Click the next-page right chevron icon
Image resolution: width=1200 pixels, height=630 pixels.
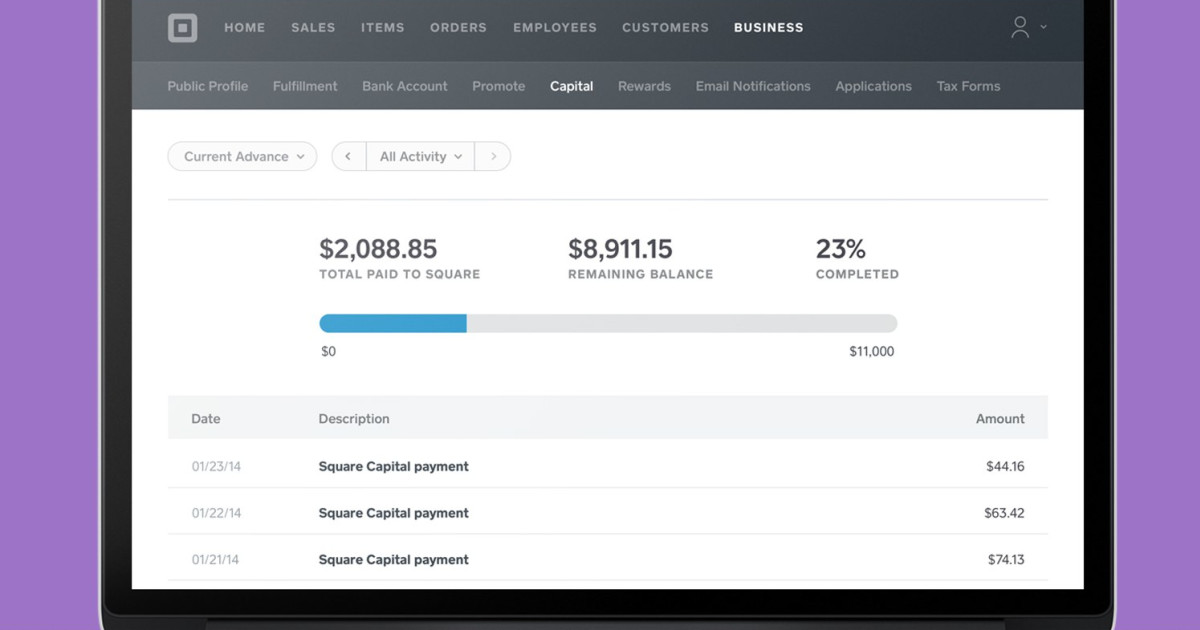click(x=492, y=156)
